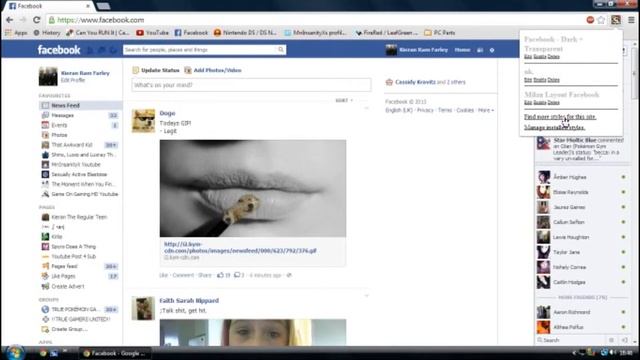Viewport: 640px width, 360px height.
Task: Open the Chrome menu icon
Action: click(631, 20)
